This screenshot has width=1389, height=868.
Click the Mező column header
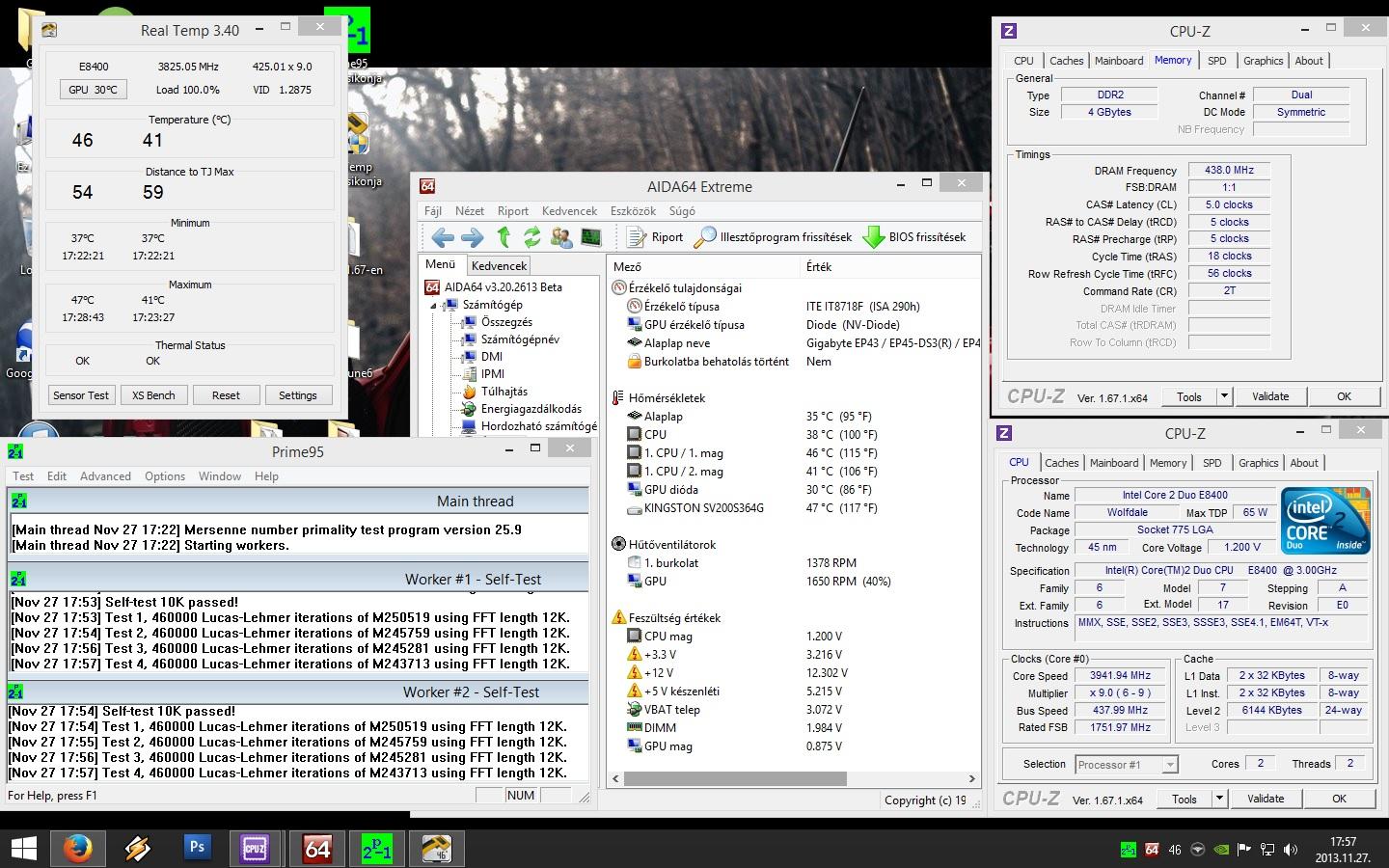[627, 267]
